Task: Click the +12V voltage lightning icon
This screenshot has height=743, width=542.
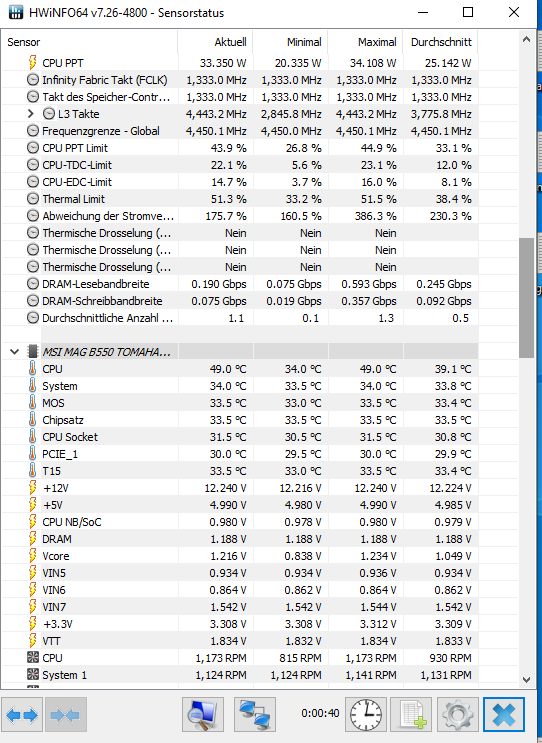Action: click(x=32, y=488)
